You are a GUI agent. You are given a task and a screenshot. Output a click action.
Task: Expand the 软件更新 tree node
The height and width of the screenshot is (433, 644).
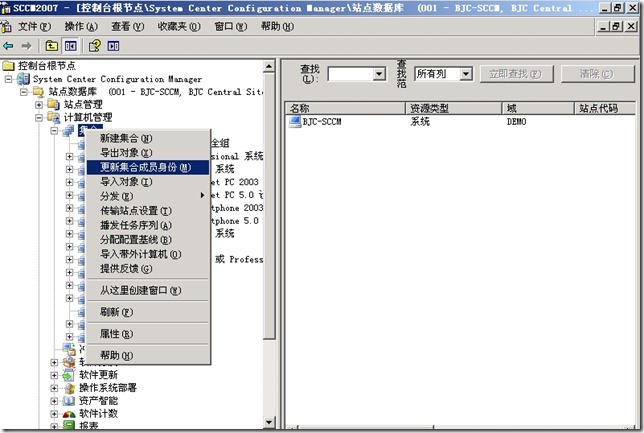tap(54, 375)
